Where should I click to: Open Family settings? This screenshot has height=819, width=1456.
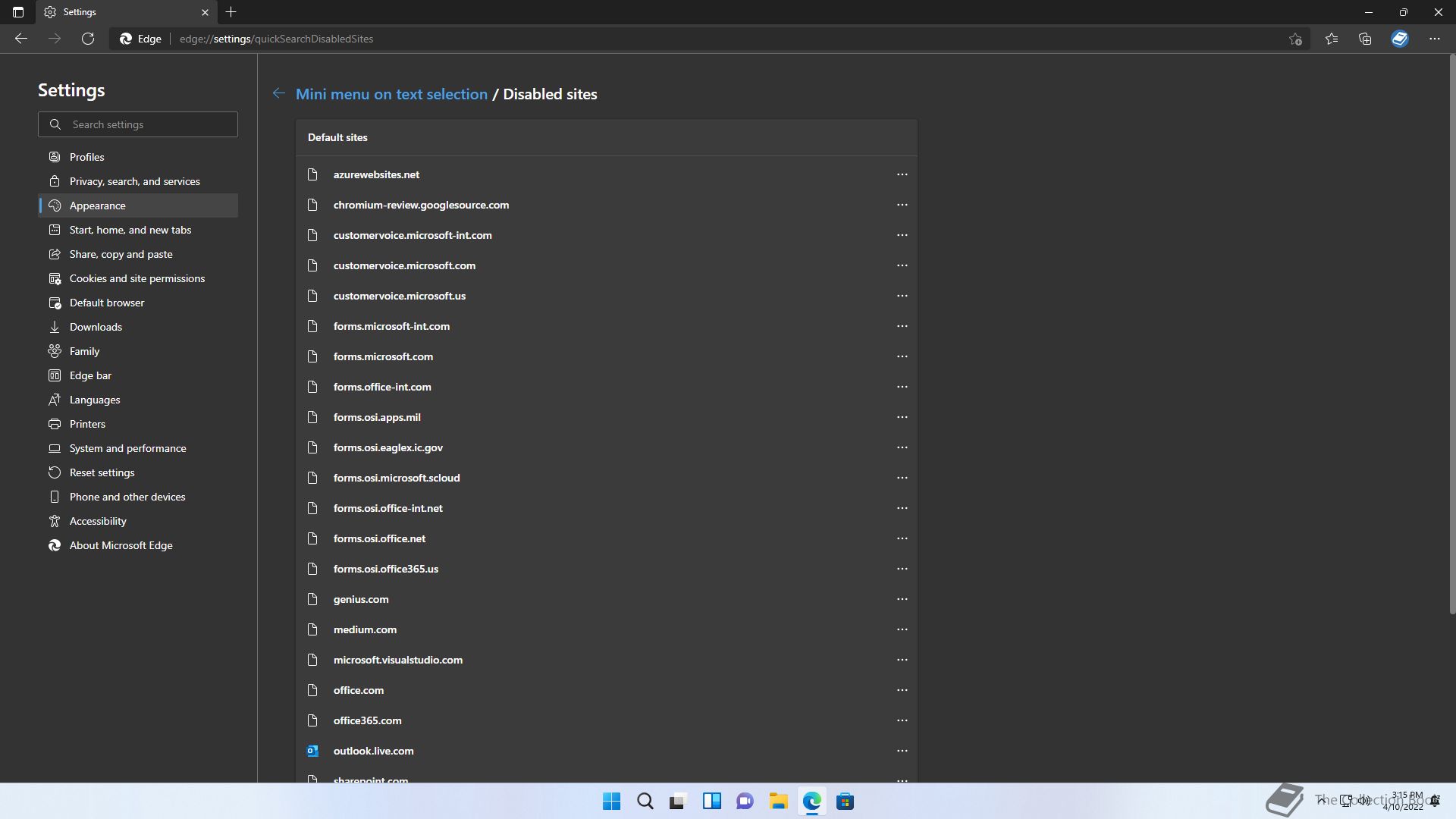138,351
